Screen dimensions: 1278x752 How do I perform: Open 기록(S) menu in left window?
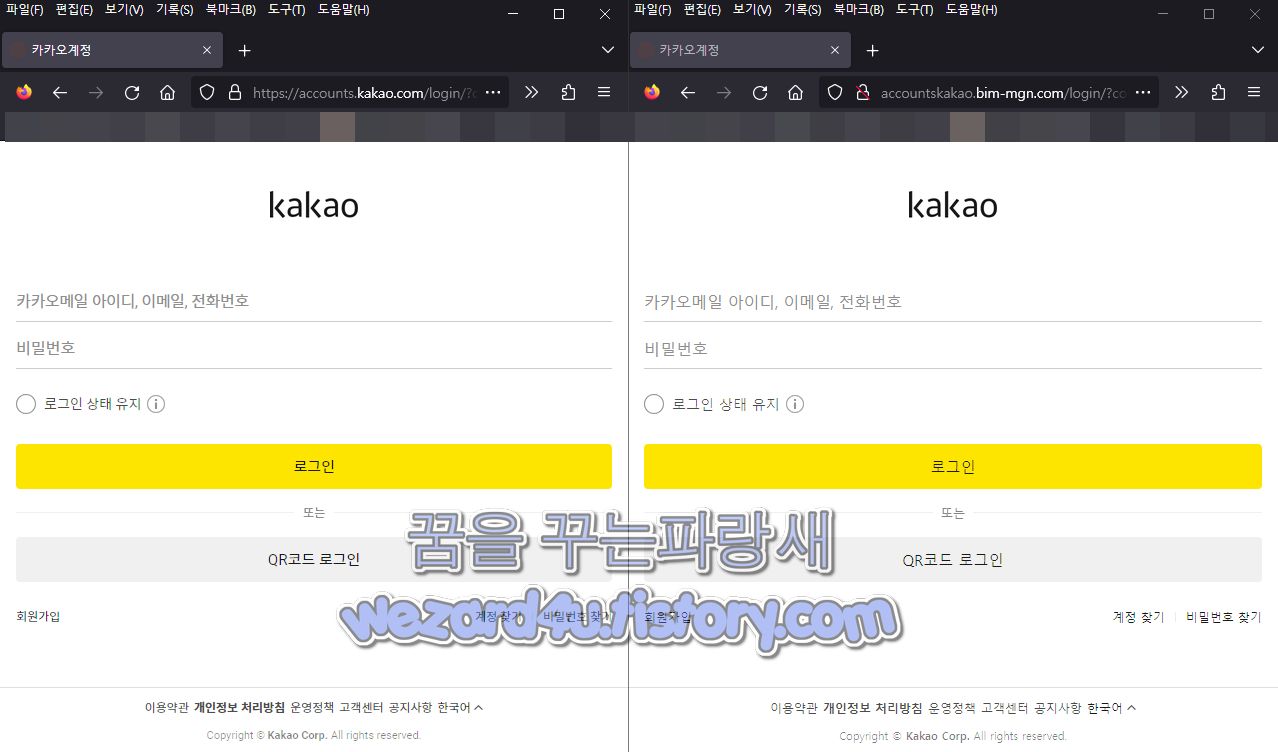click(x=174, y=10)
